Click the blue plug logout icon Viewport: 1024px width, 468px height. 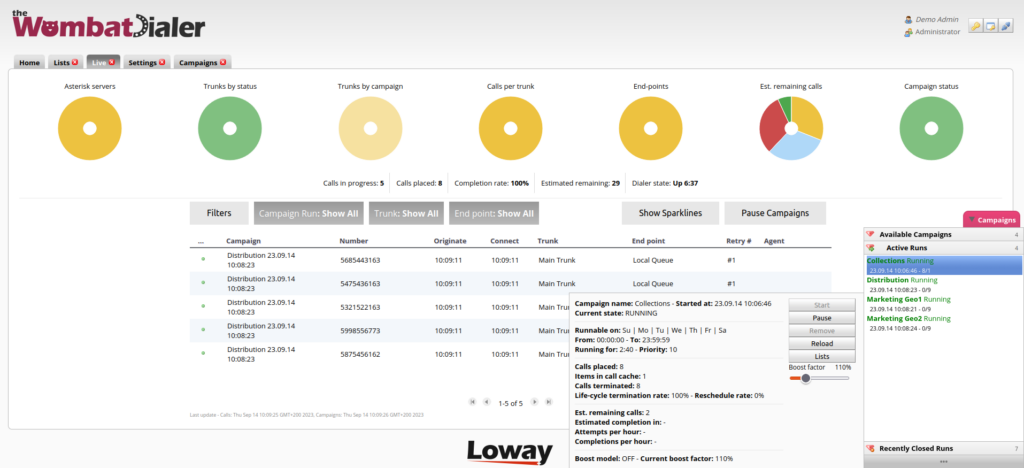[x=1006, y=26]
